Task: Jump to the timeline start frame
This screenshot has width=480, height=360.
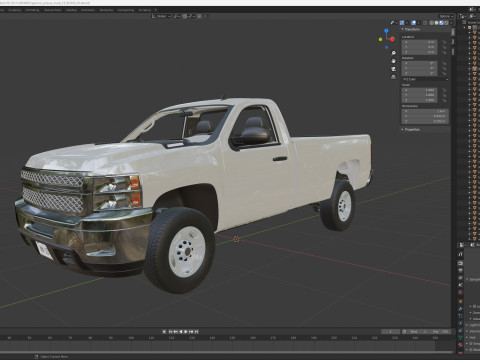Action: tap(171, 332)
